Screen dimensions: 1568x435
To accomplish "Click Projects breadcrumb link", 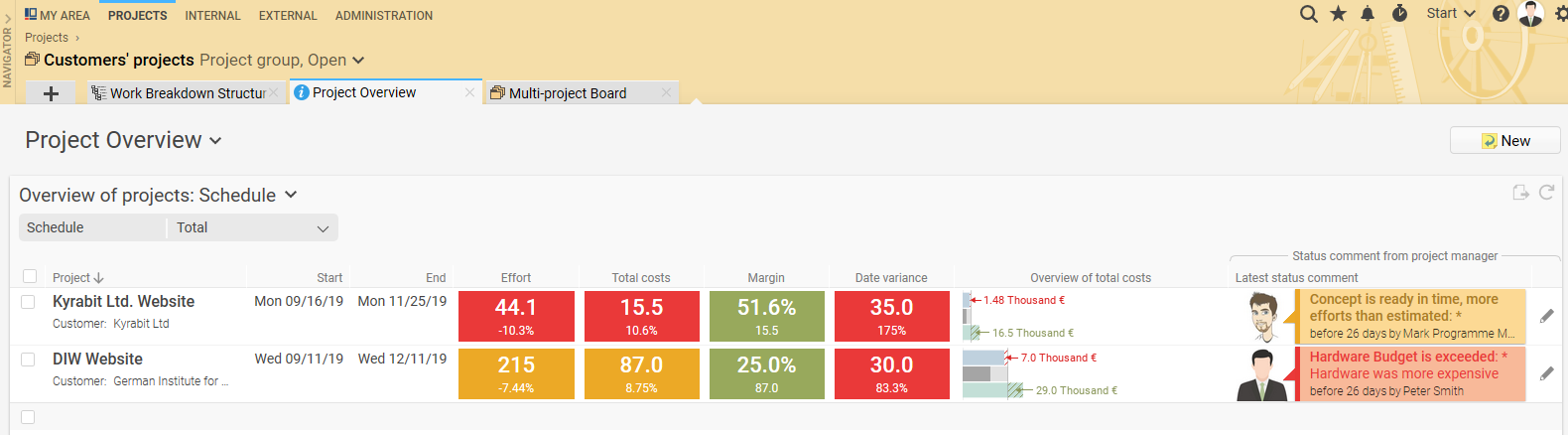I will click(x=47, y=38).
